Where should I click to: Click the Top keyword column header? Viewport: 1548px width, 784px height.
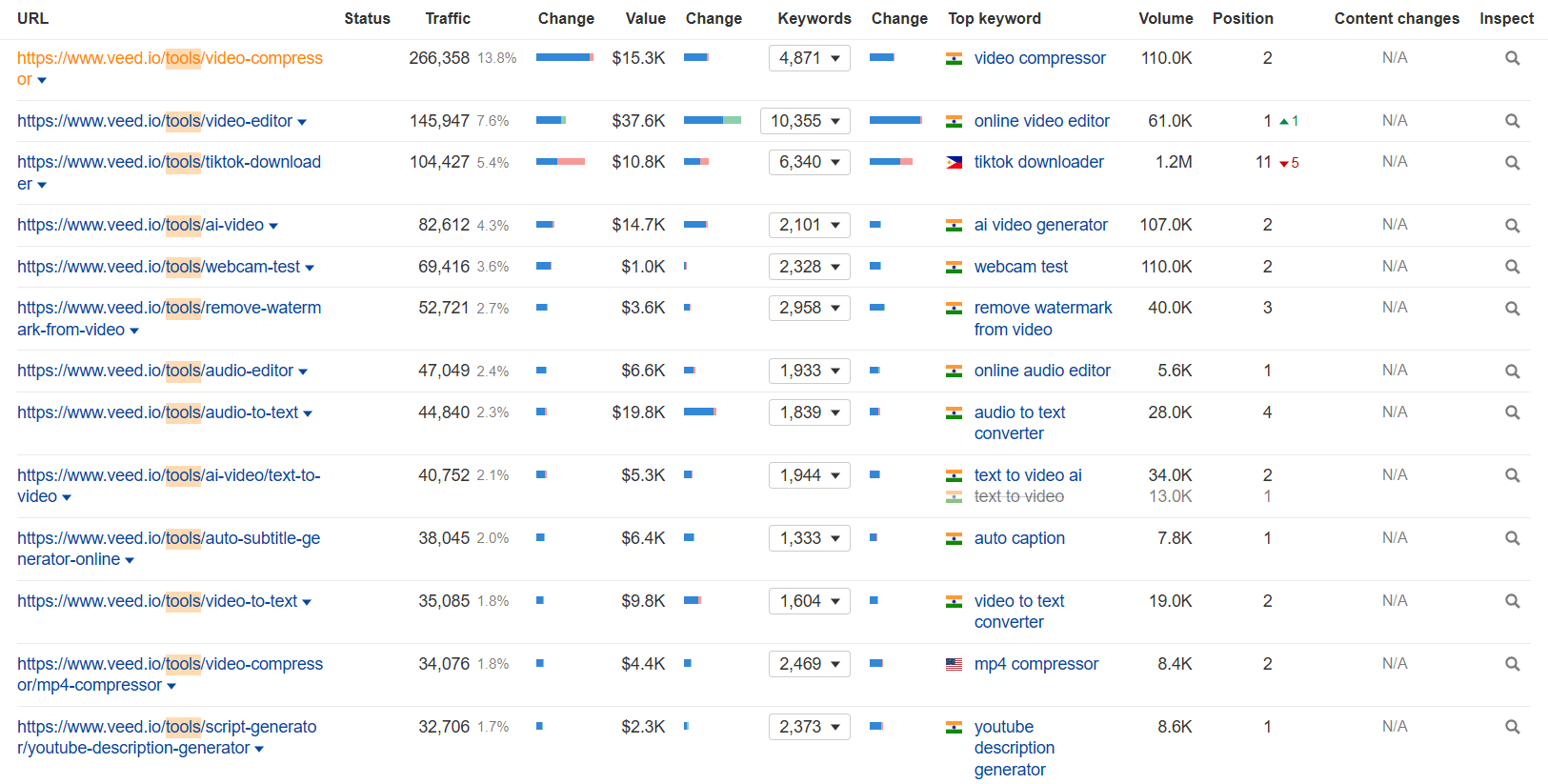(x=995, y=18)
